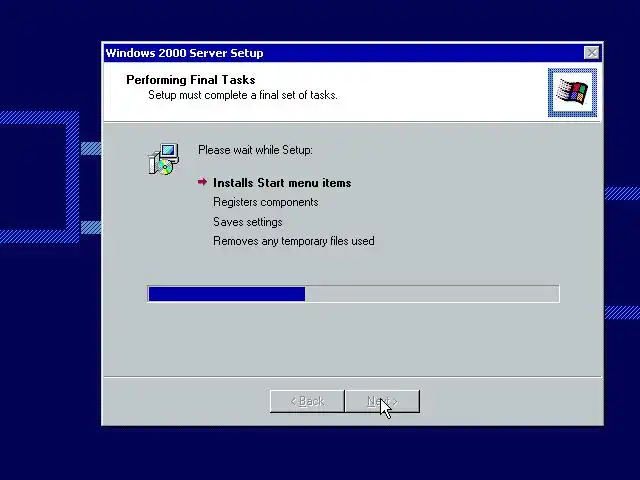Click the setup progress bar
The image size is (640, 480).
353,294
